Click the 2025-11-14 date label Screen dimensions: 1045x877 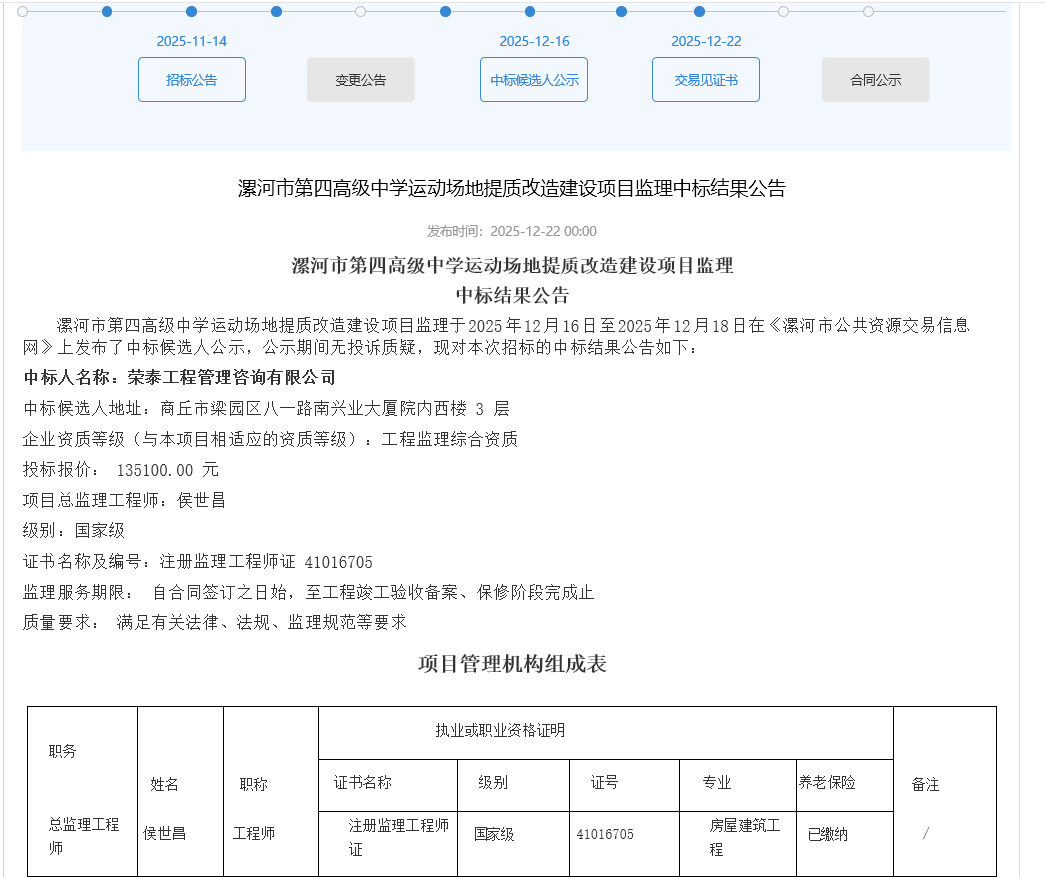(191, 41)
